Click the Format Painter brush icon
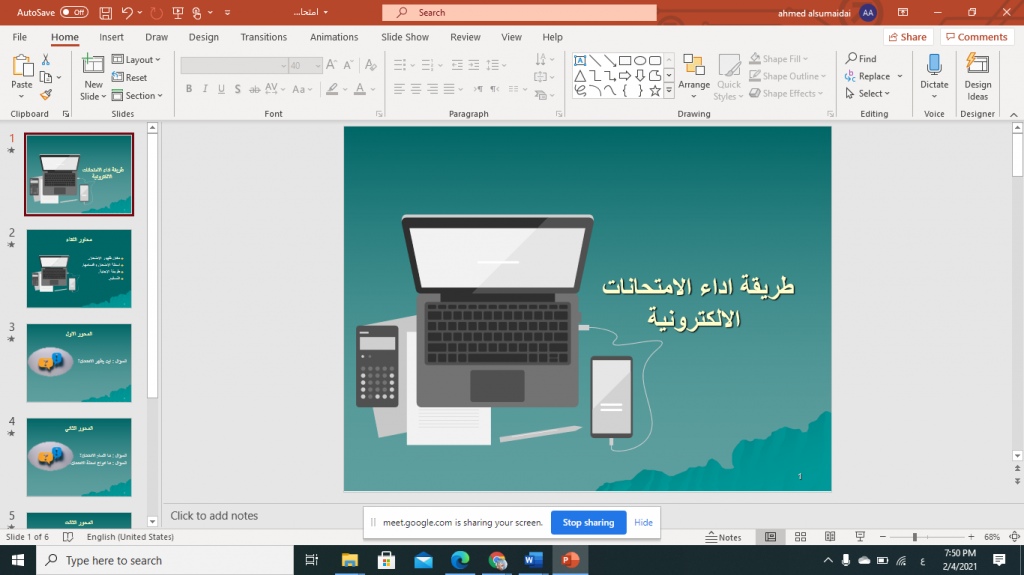 point(46,95)
